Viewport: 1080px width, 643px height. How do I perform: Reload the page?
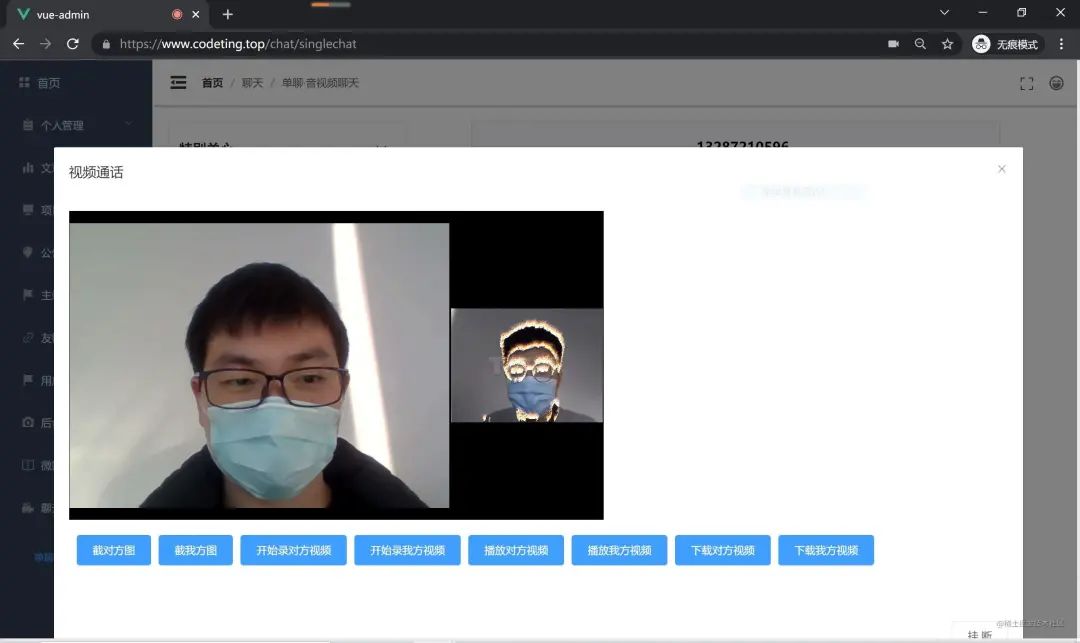coord(72,43)
